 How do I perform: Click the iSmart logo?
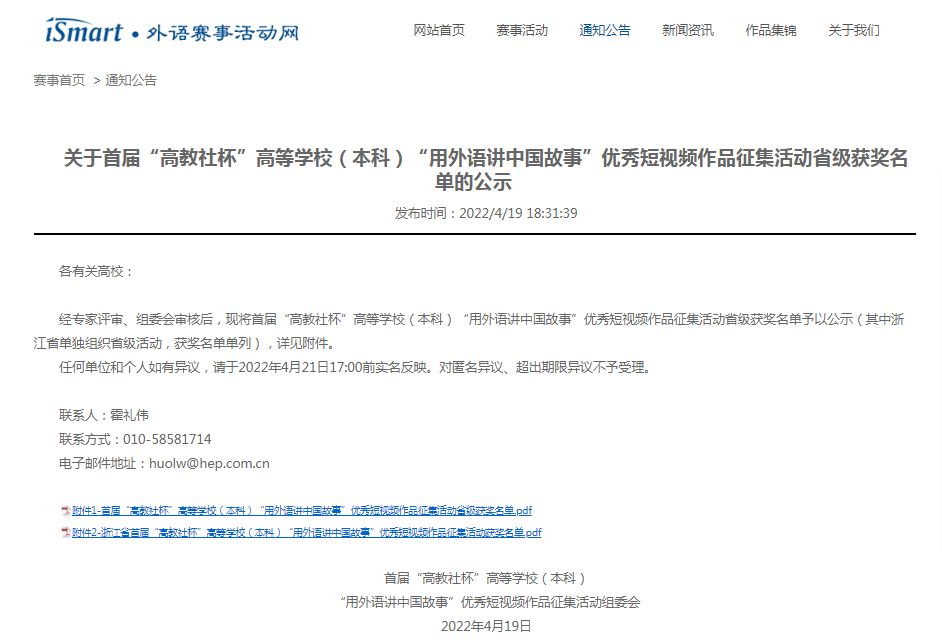pyautogui.click(x=171, y=31)
